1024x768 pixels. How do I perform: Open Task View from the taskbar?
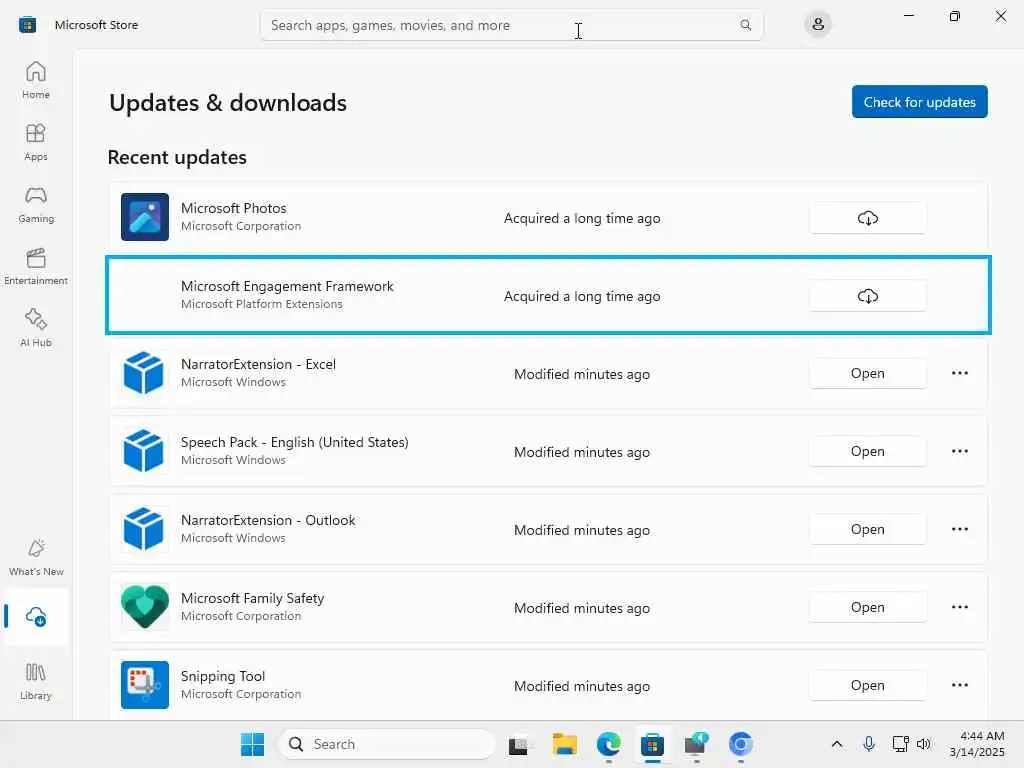click(x=519, y=744)
